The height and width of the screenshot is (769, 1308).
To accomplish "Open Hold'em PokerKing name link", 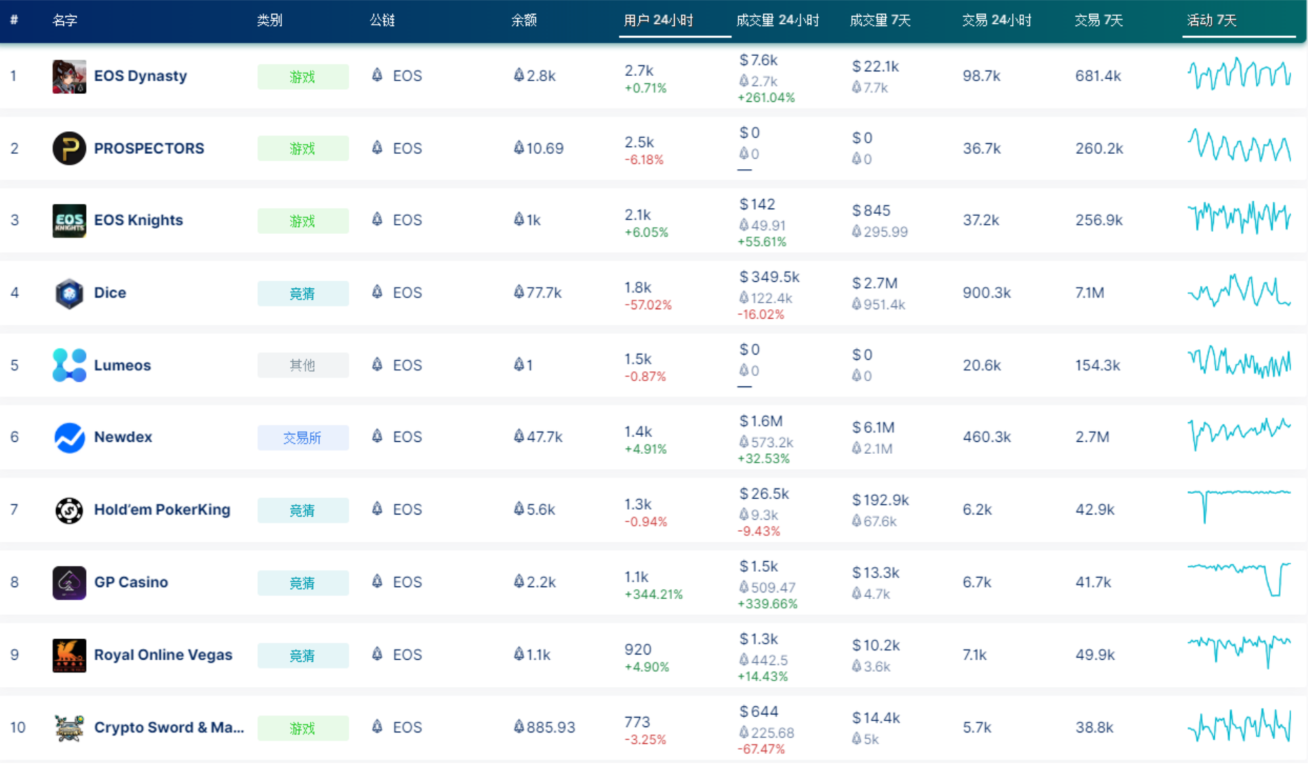I will [x=162, y=509].
